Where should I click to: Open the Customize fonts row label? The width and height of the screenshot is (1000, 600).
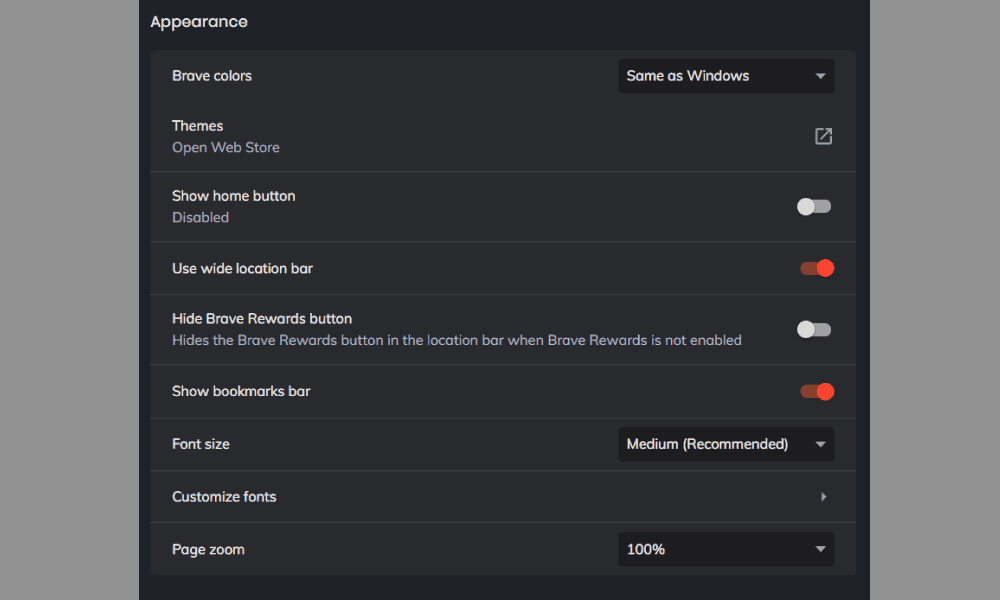224,497
